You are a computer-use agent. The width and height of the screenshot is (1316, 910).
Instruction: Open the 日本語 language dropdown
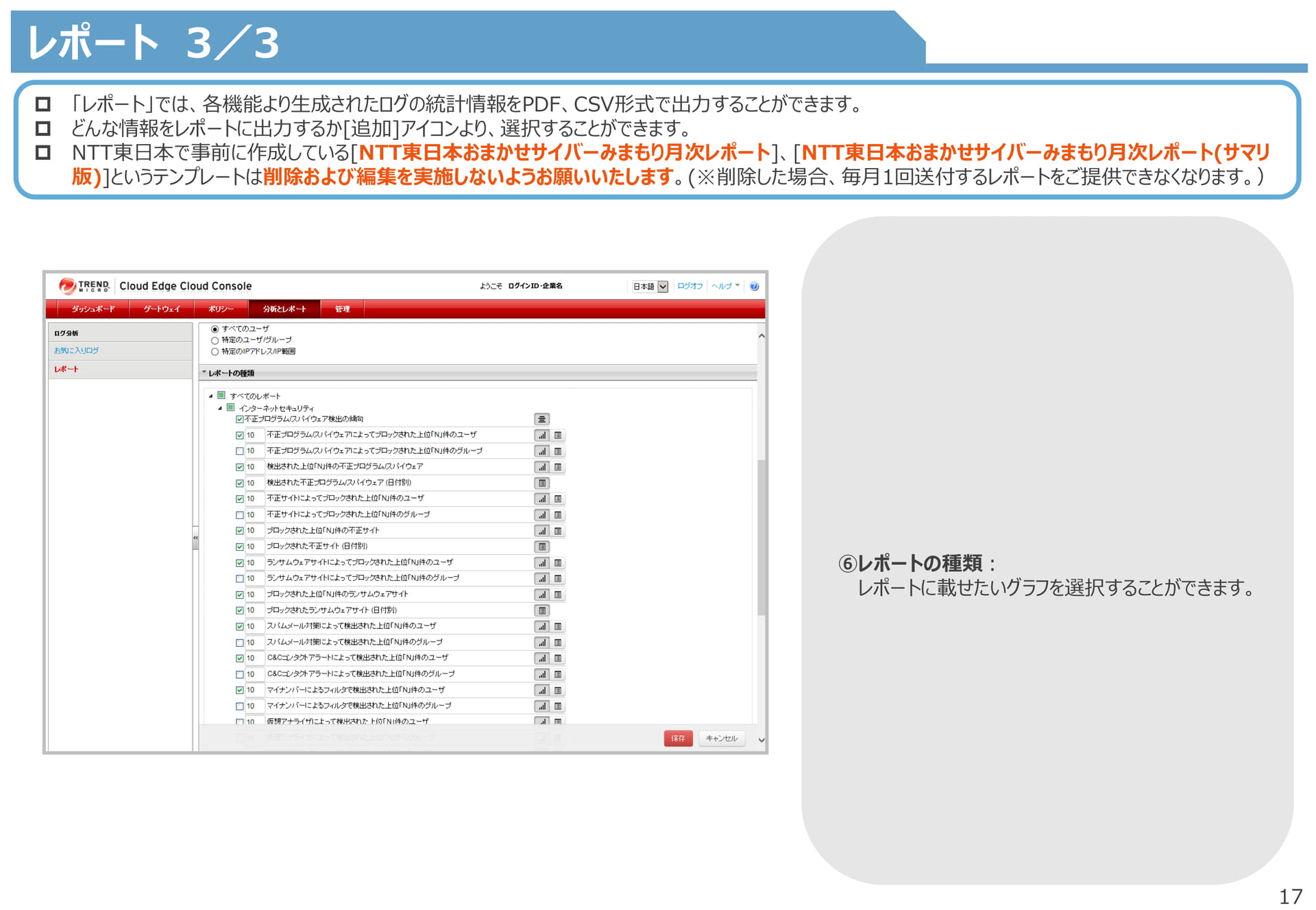[x=650, y=287]
